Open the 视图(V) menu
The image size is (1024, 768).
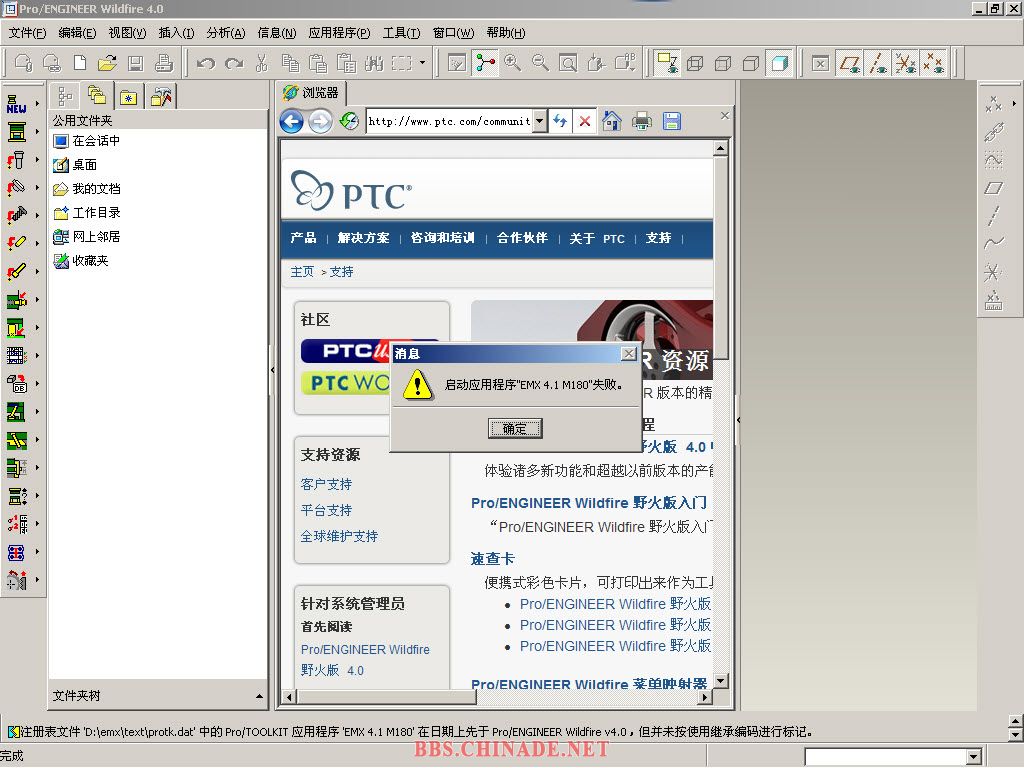(127, 33)
